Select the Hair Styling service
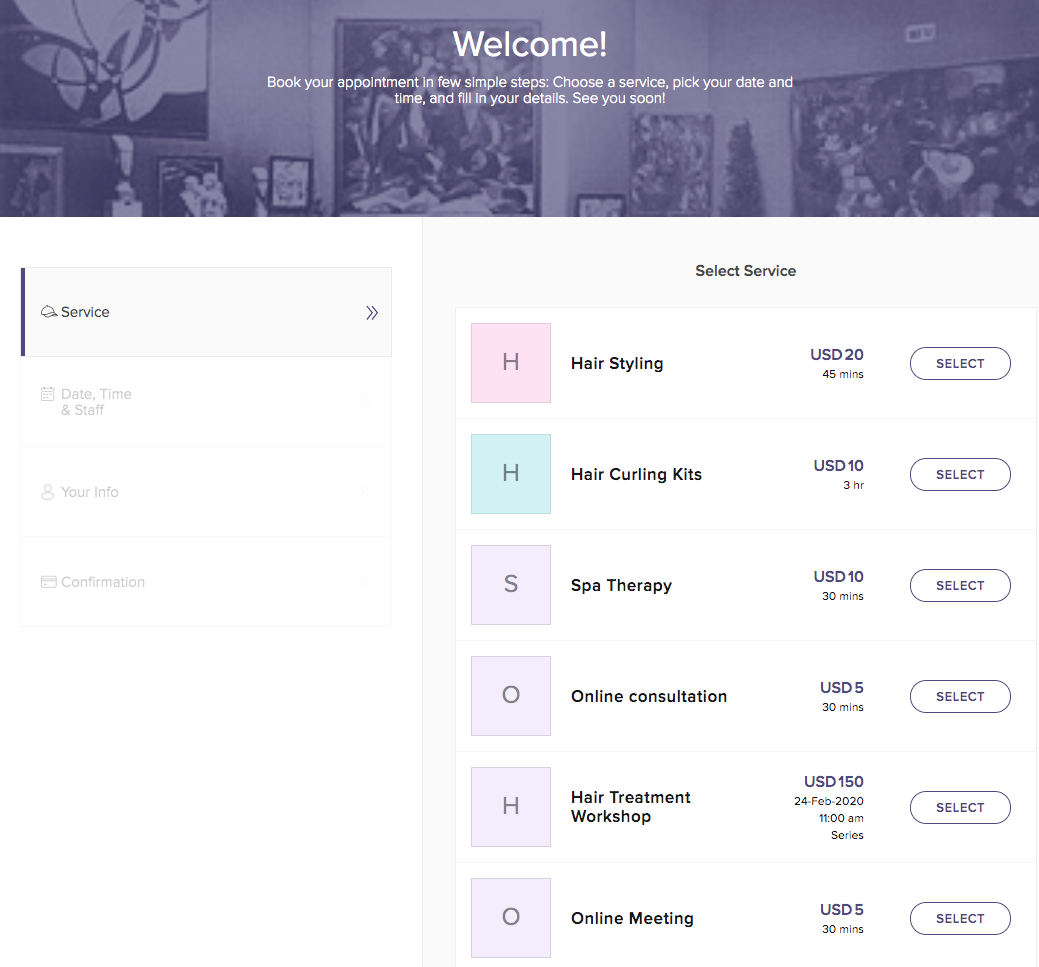1039x967 pixels. 960,364
